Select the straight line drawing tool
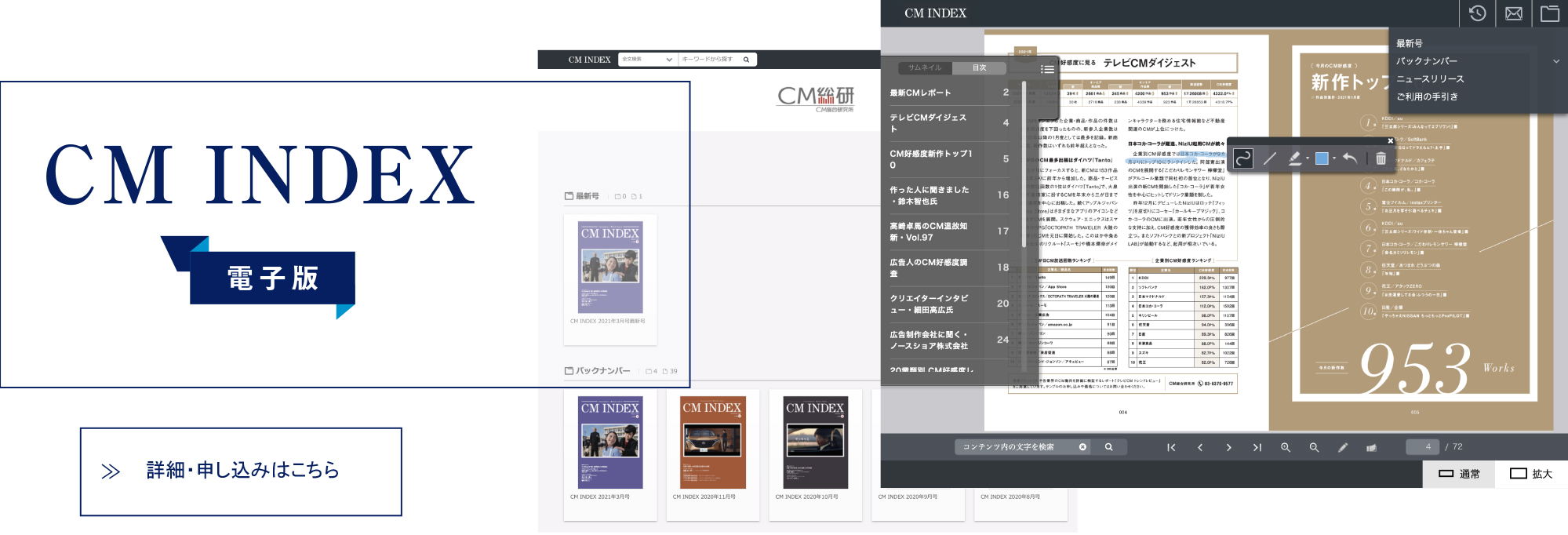The image size is (1568, 535). [x=1270, y=158]
